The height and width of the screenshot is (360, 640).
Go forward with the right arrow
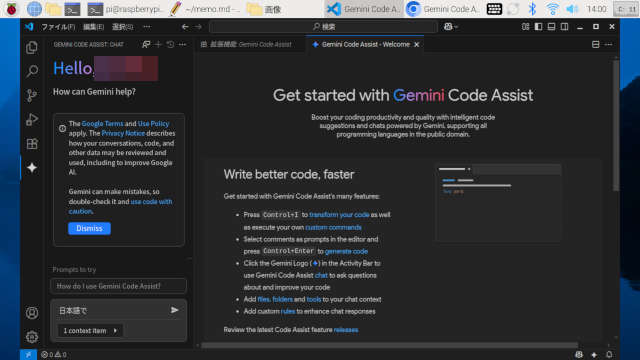(x=198, y=27)
